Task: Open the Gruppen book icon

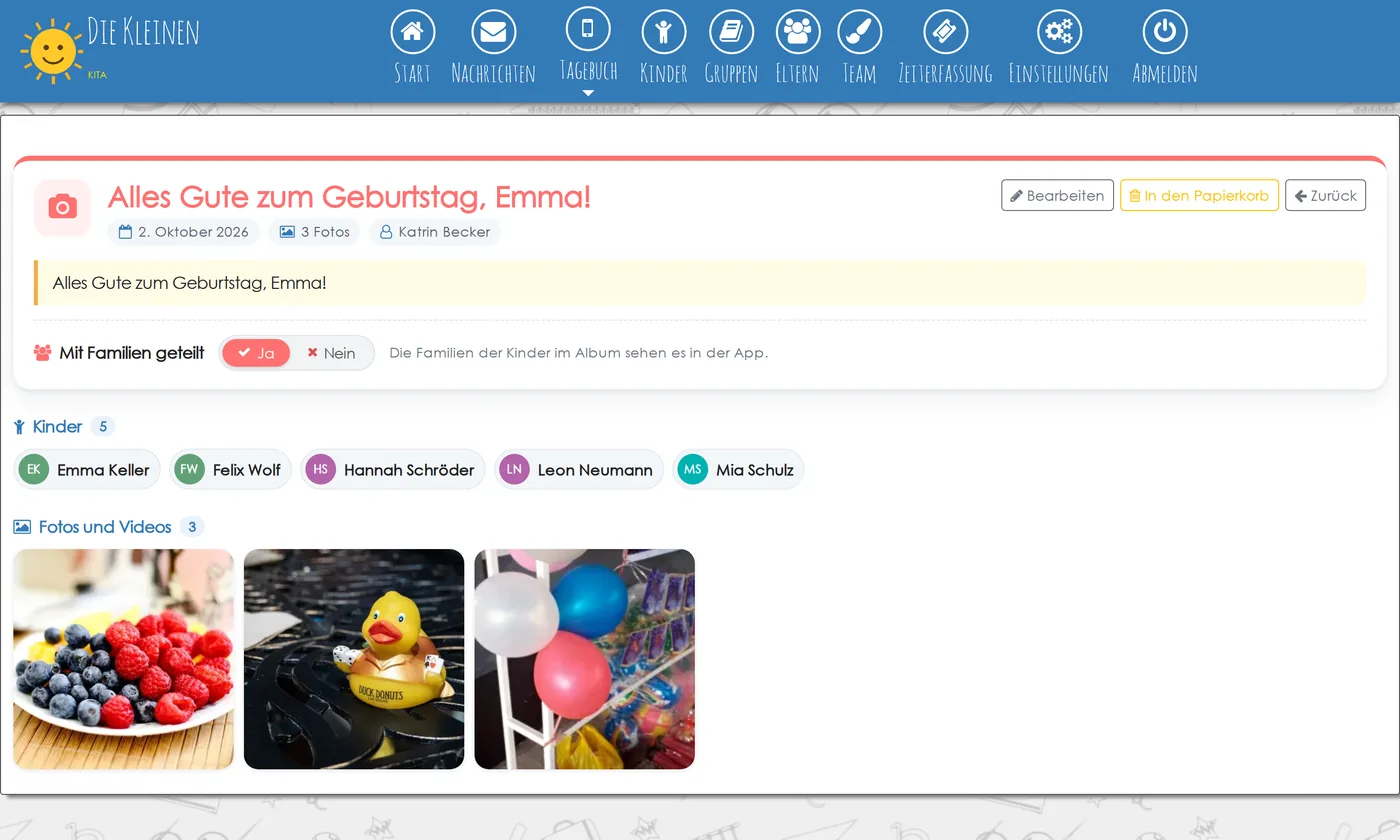Action: [x=731, y=32]
